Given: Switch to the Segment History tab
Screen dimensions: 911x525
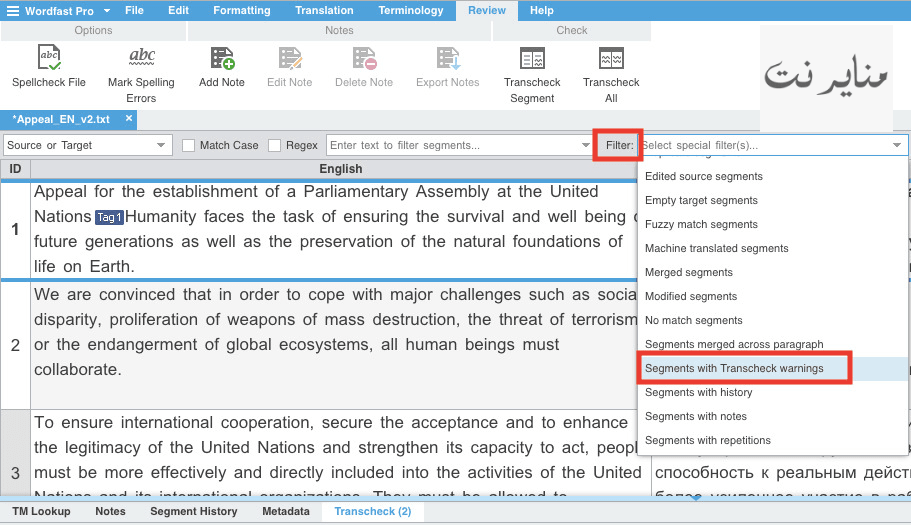Looking at the screenshot, I should (193, 511).
